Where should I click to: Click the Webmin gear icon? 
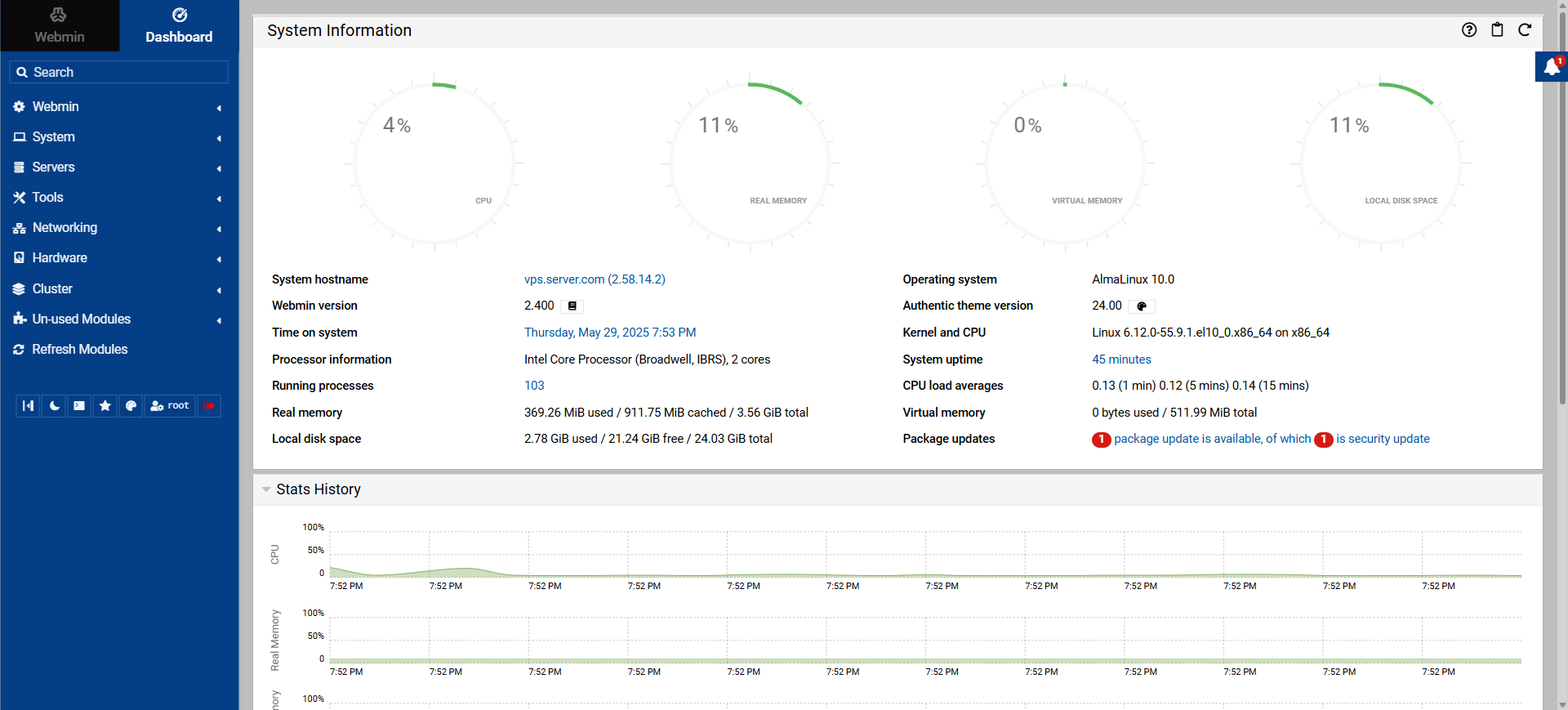pyautogui.click(x=19, y=107)
